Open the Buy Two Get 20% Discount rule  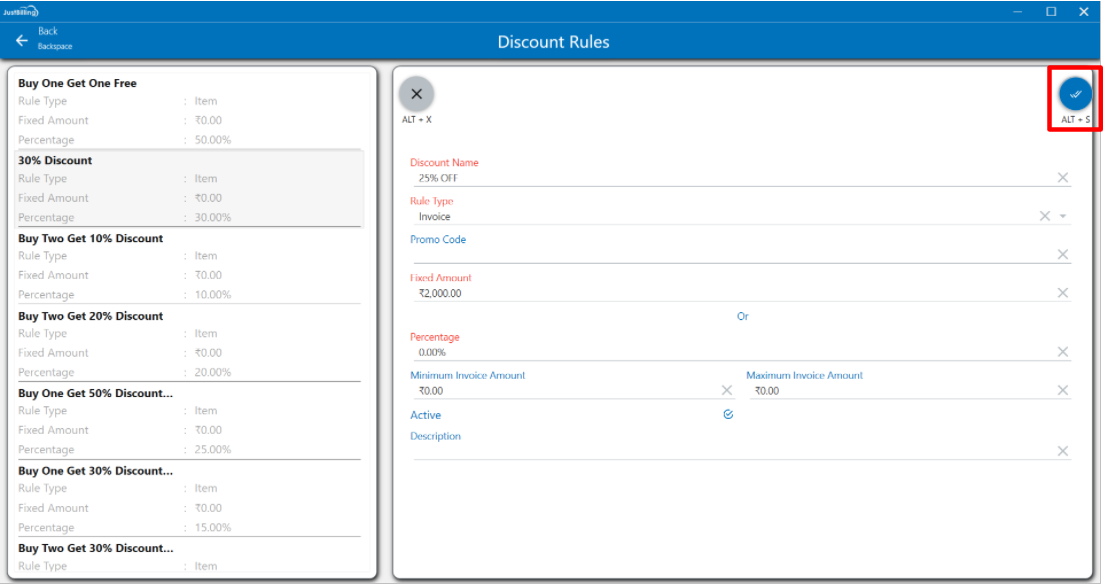[x=90, y=316]
